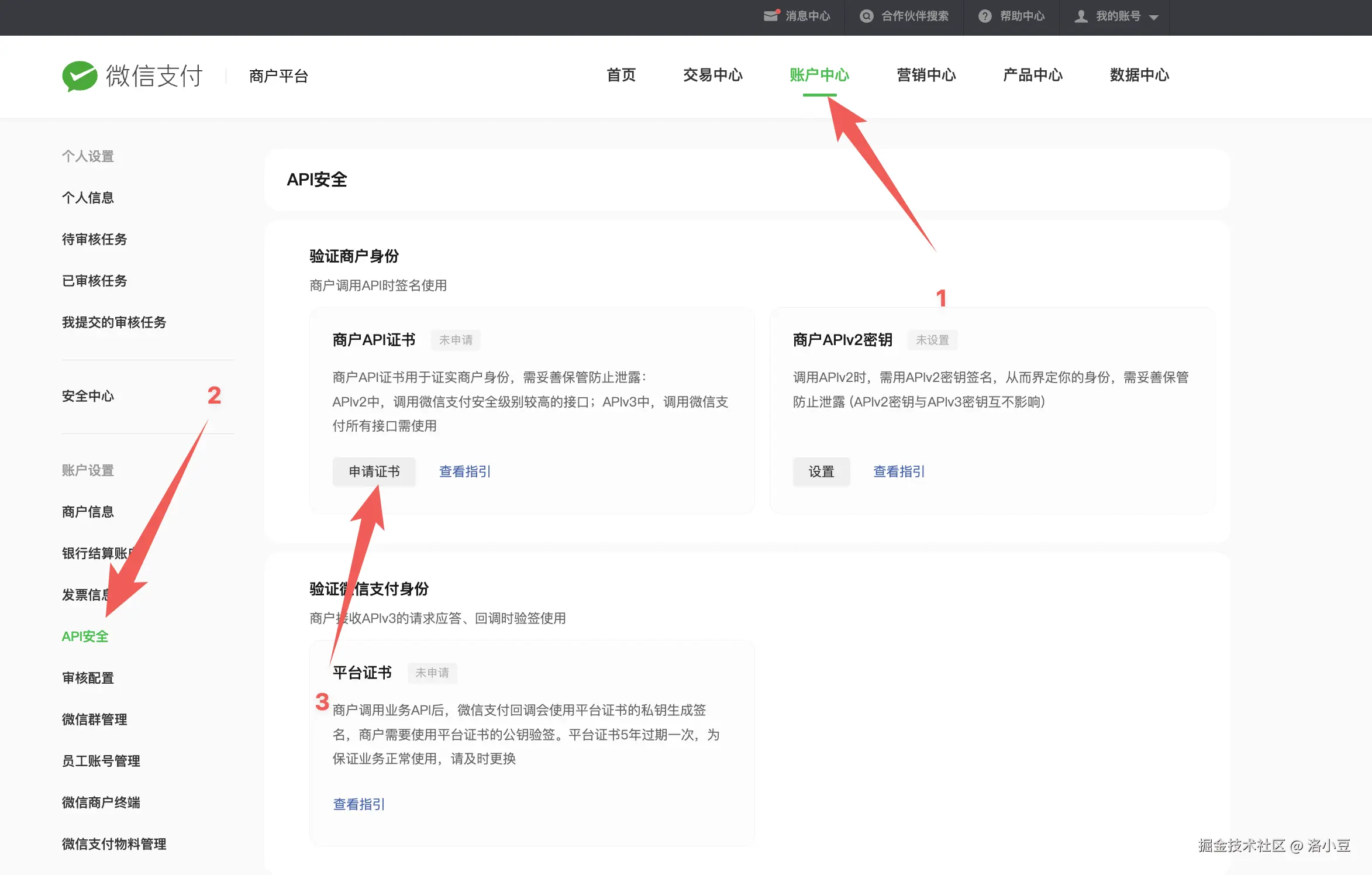Image resolution: width=1372 pixels, height=875 pixels.
Task: Open the 产品中心 navigation tab
Action: pos(1032,75)
